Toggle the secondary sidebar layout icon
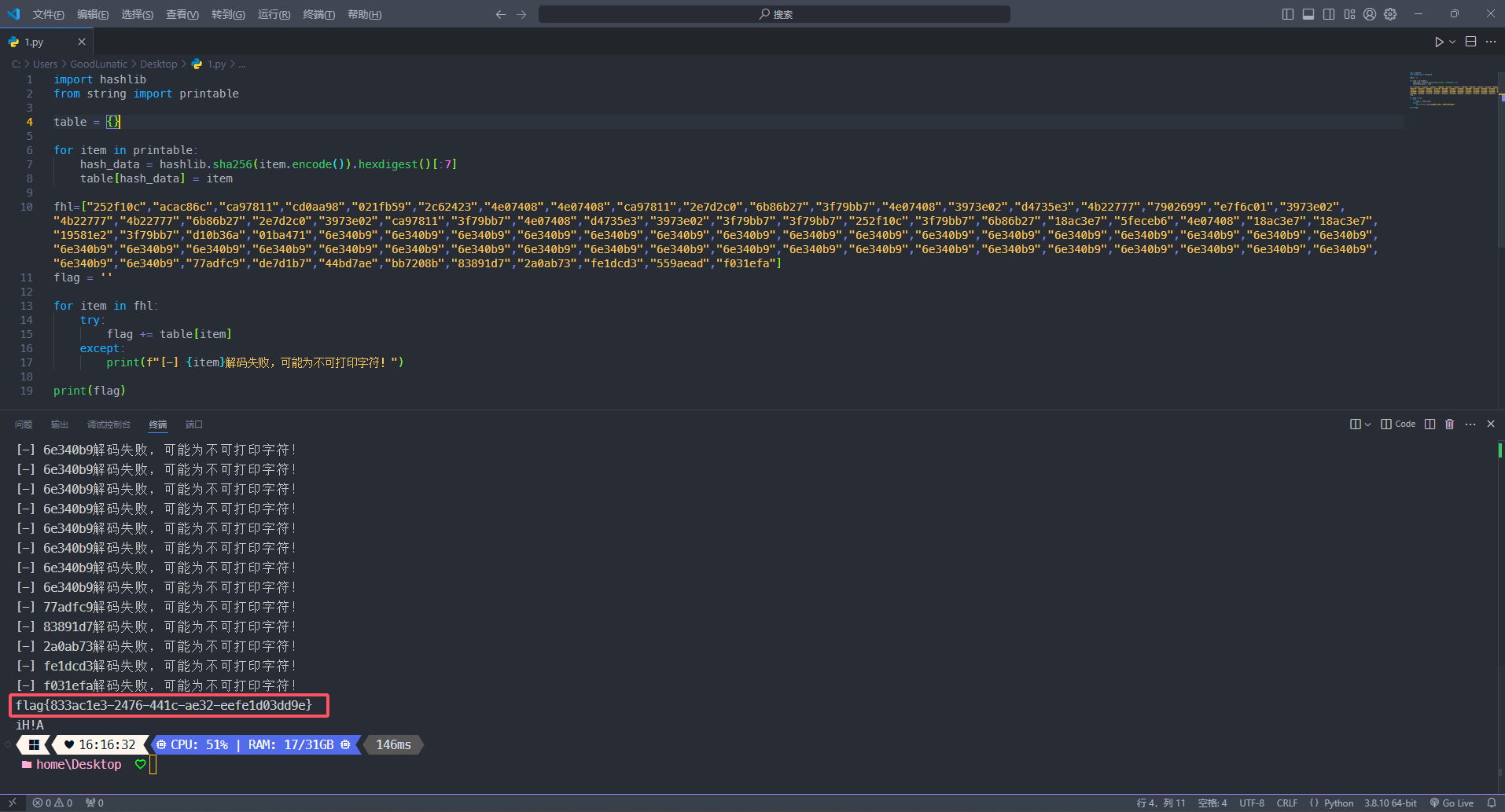The image size is (1505, 812). (1329, 14)
